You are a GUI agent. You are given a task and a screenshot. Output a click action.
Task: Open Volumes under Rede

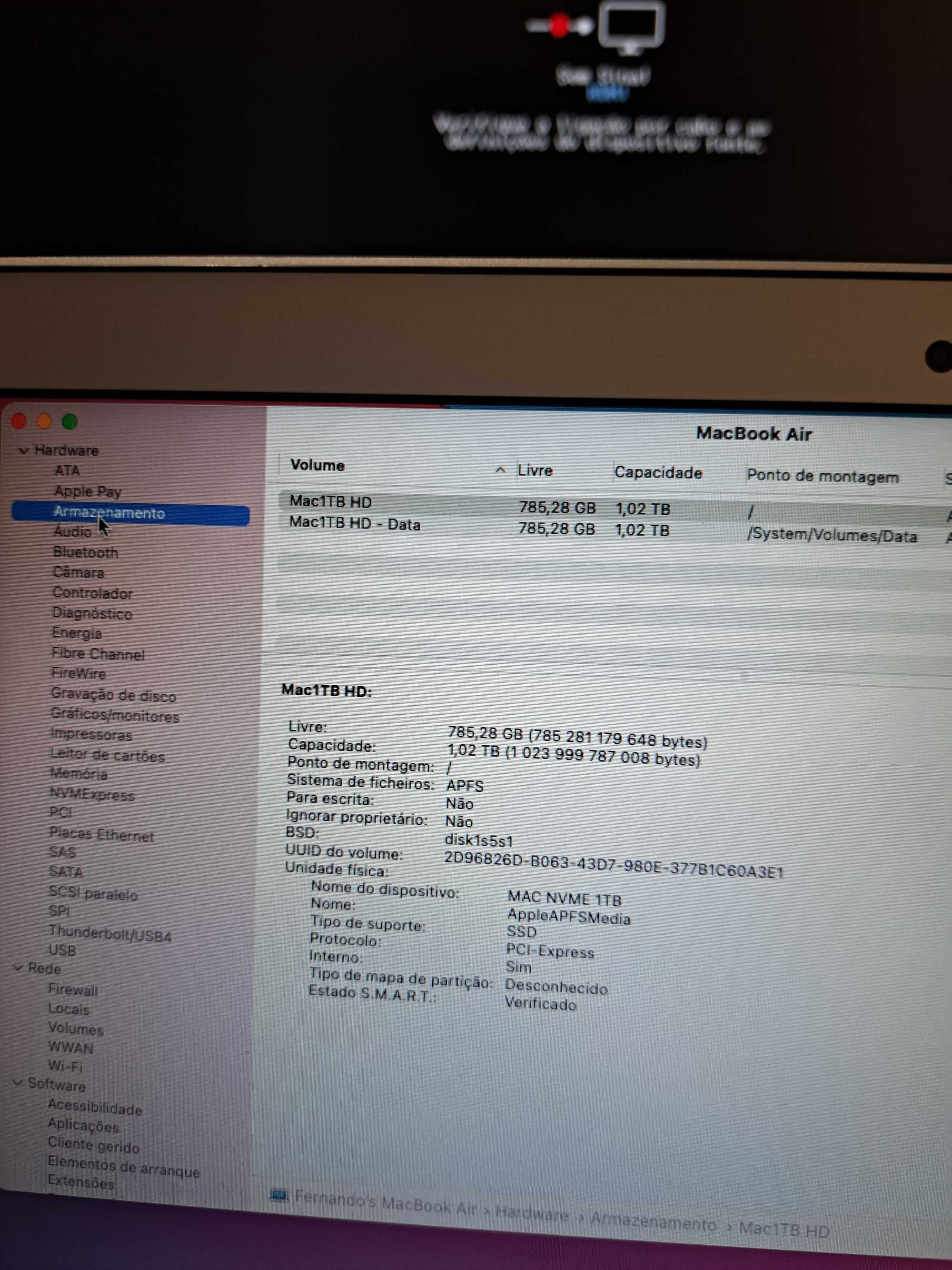pos(76,1030)
